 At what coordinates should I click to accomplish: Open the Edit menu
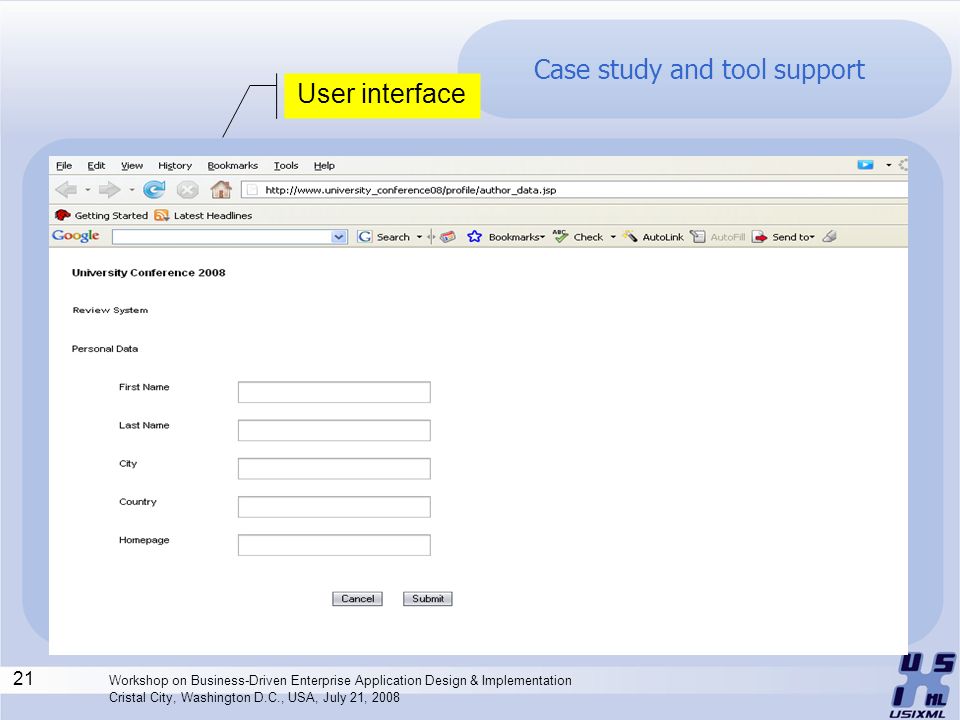(x=96, y=165)
